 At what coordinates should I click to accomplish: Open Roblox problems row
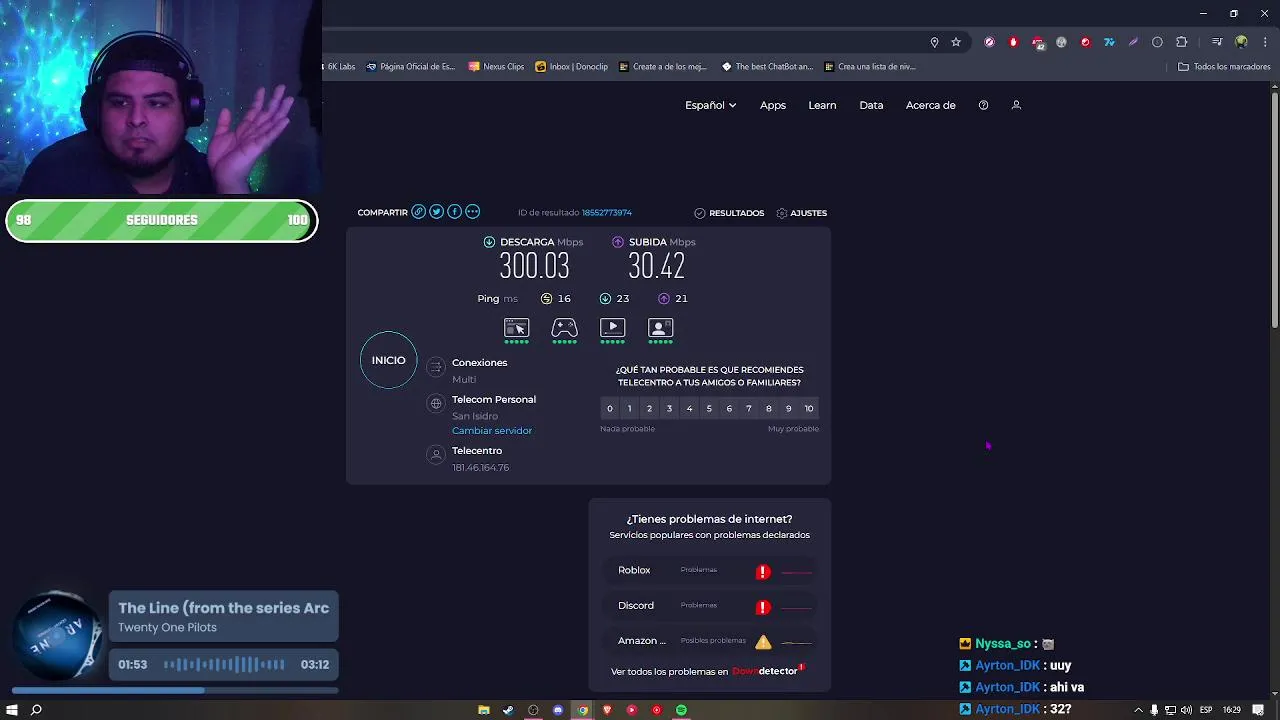pyautogui.click(x=710, y=570)
